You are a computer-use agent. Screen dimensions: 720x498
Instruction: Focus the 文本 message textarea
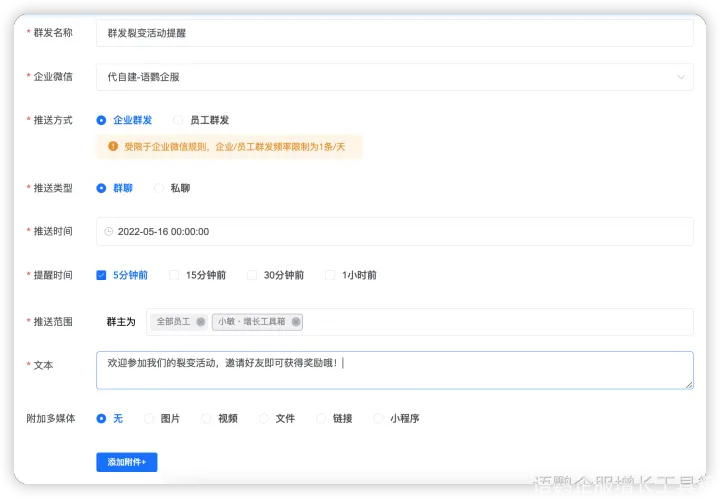click(394, 370)
